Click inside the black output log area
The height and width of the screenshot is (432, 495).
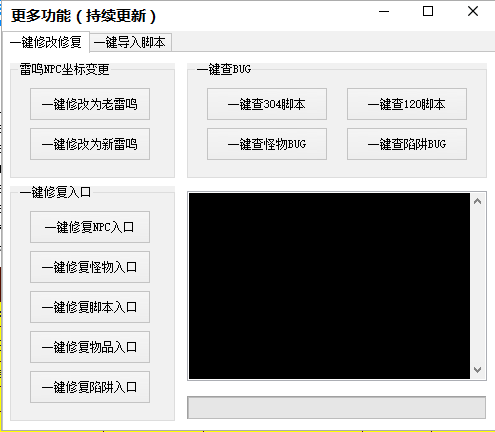(329, 286)
